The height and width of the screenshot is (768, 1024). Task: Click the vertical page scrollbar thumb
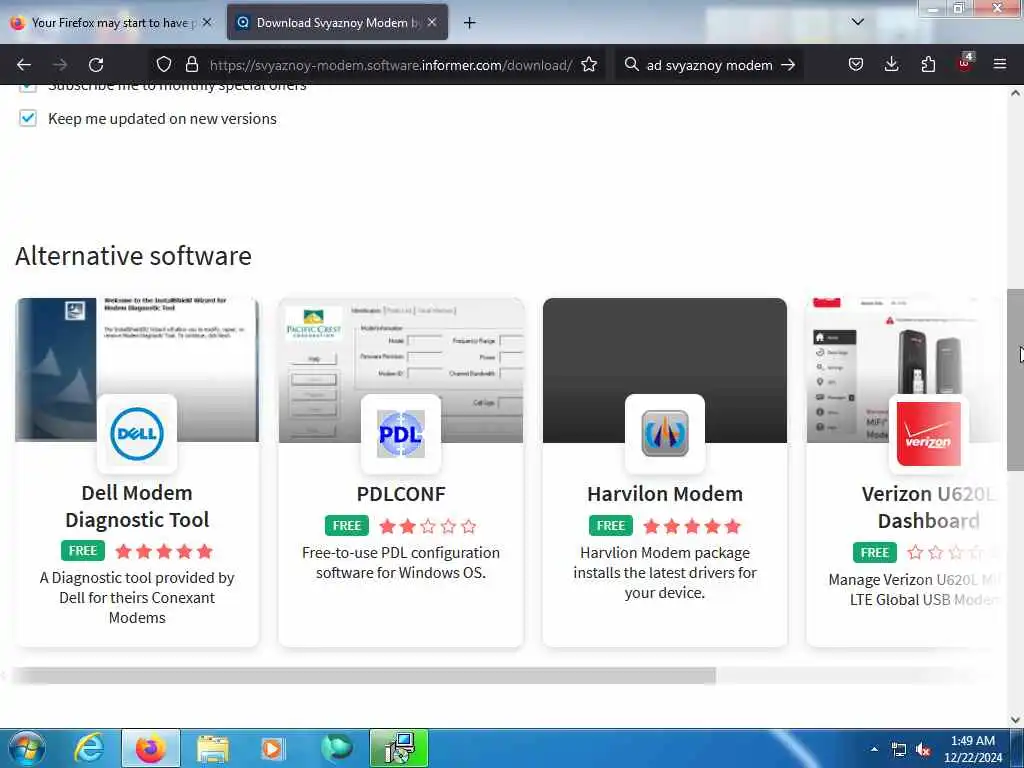[x=1015, y=379]
